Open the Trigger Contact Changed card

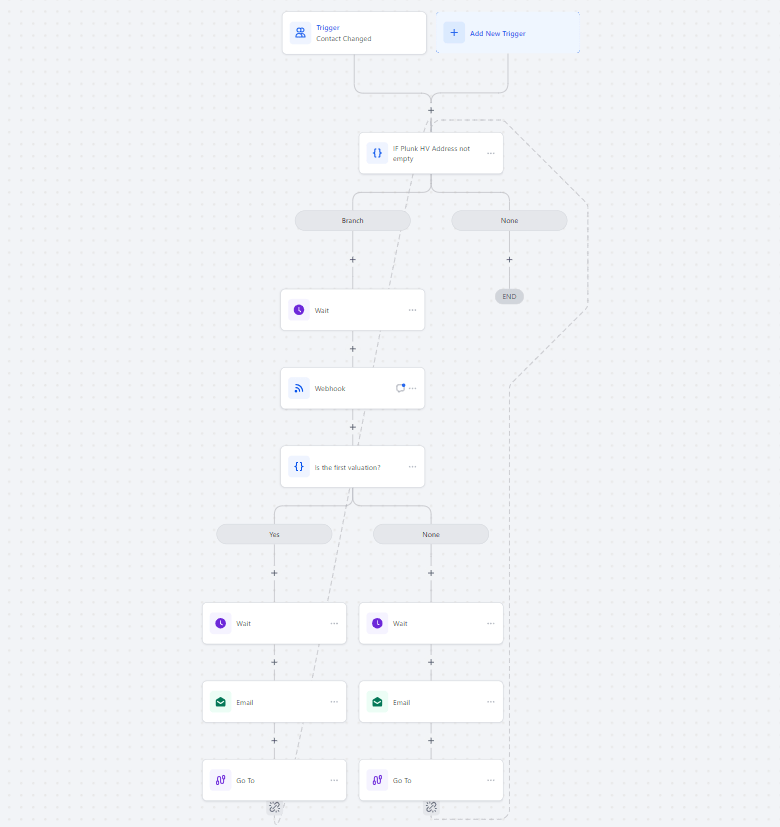point(354,33)
